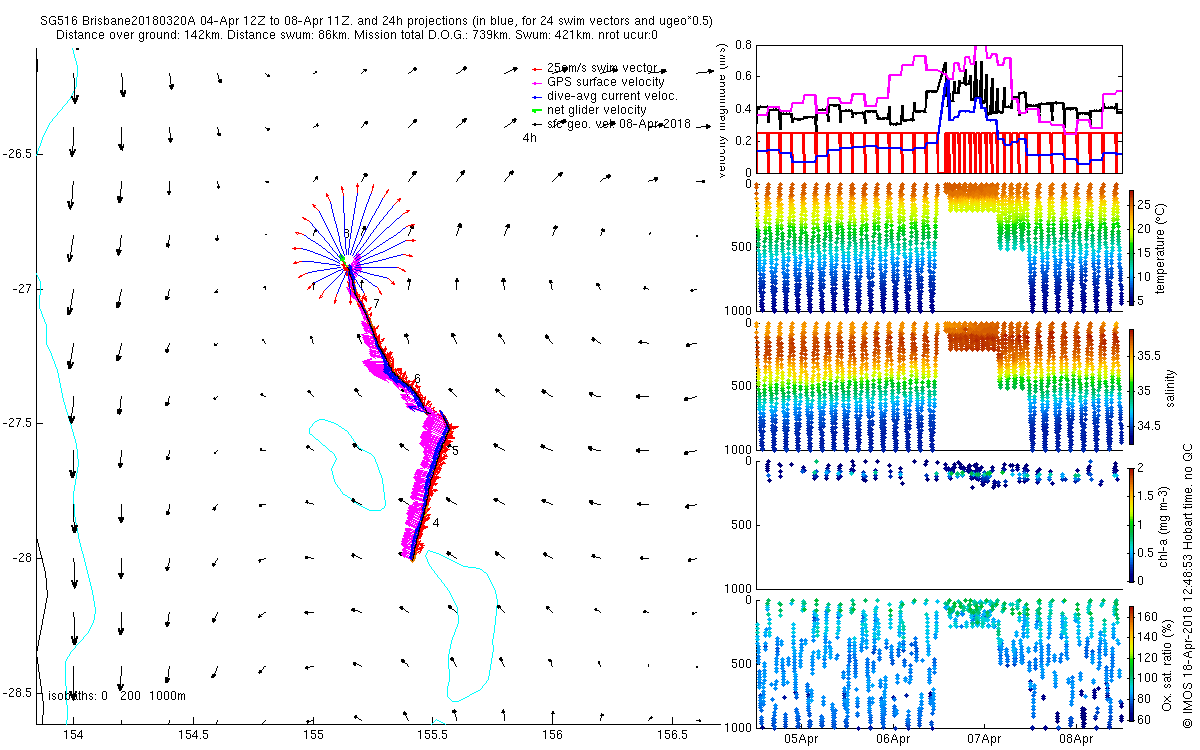1200x750 pixels.
Task: Click the 0.6 tick on the velocity panel
Action: click(x=741, y=76)
